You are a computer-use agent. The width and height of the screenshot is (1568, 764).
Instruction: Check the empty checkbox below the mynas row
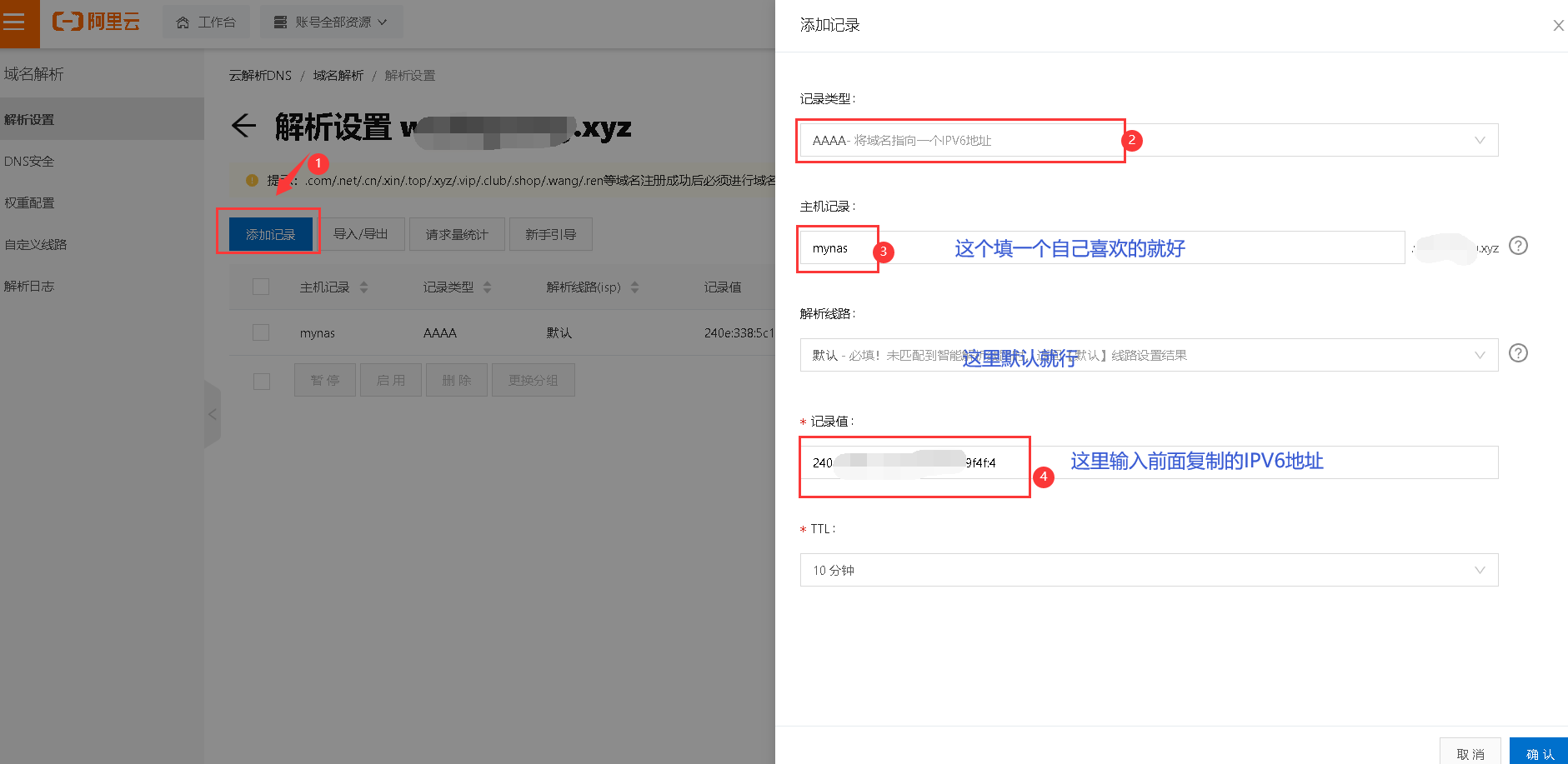(261, 381)
